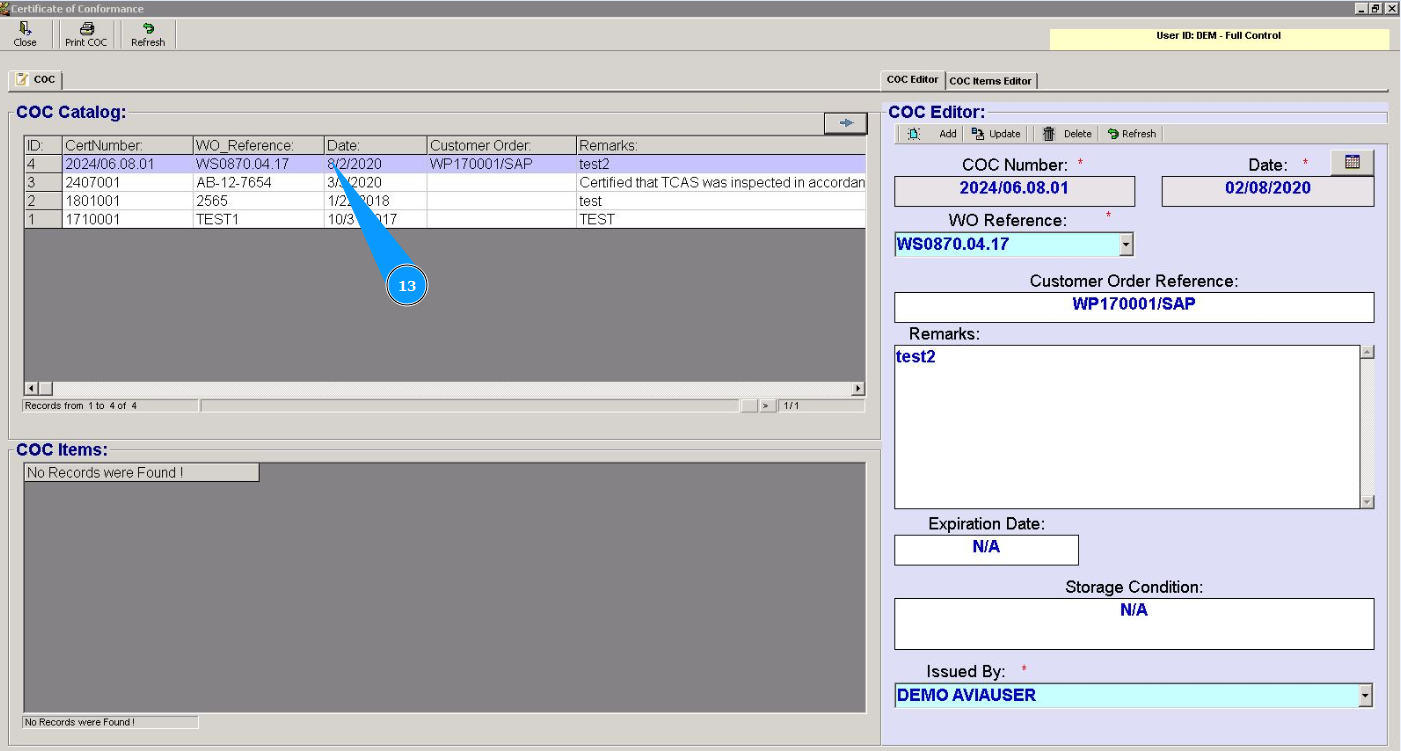Click the Customer Order column header
Viewport: 1401px width, 751px height.
(x=502, y=146)
